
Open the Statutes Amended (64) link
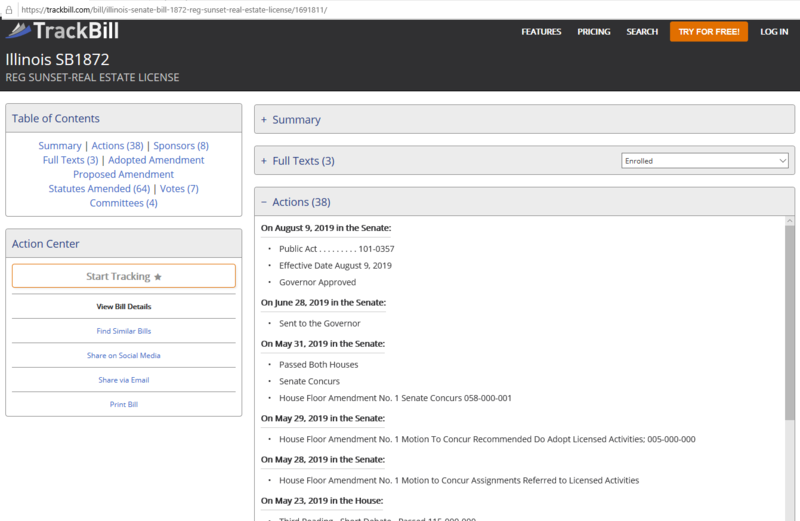point(99,189)
